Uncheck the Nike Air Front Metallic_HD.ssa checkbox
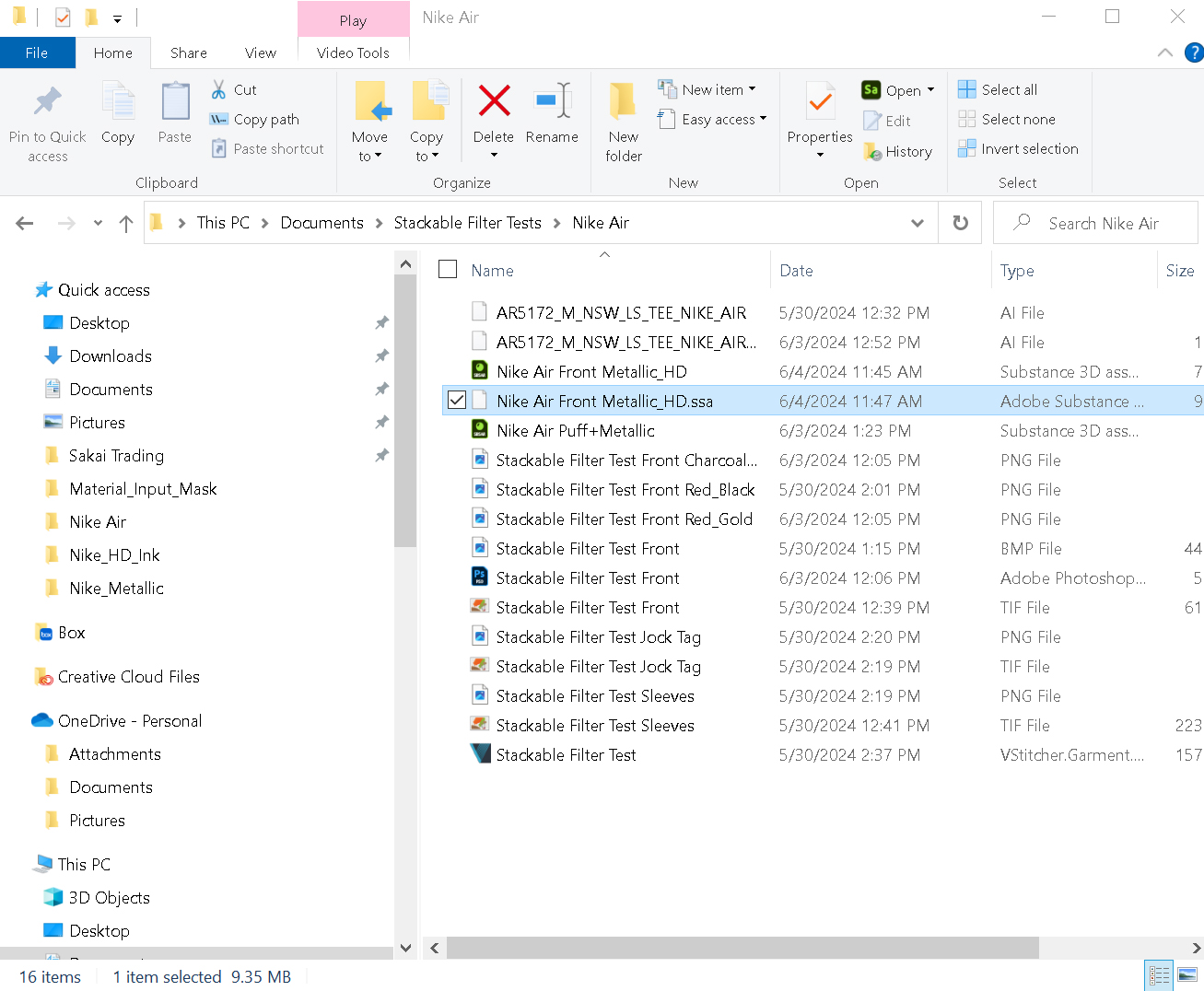Screen dimensions: 1204x991 (x=456, y=401)
